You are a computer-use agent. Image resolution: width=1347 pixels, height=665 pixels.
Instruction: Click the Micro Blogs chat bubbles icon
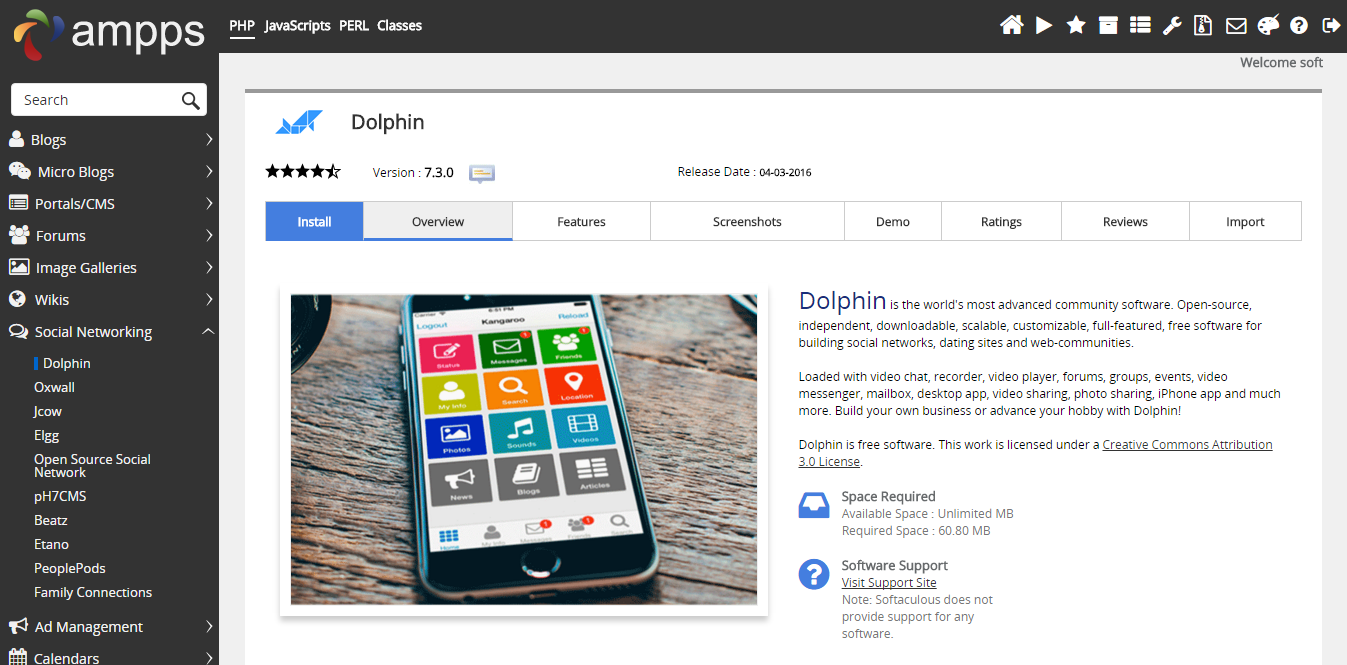pyautogui.click(x=19, y=171)
